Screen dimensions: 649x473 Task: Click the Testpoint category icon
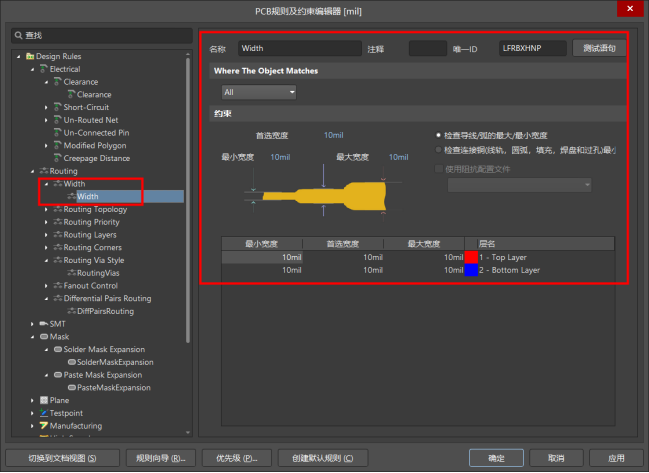coord(44,413)
